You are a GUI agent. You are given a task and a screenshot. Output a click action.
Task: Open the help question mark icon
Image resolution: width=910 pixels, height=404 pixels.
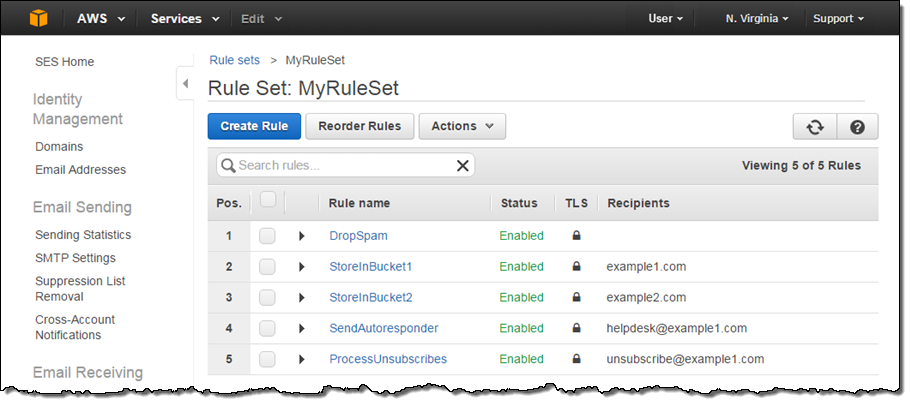tap(857, 127)
